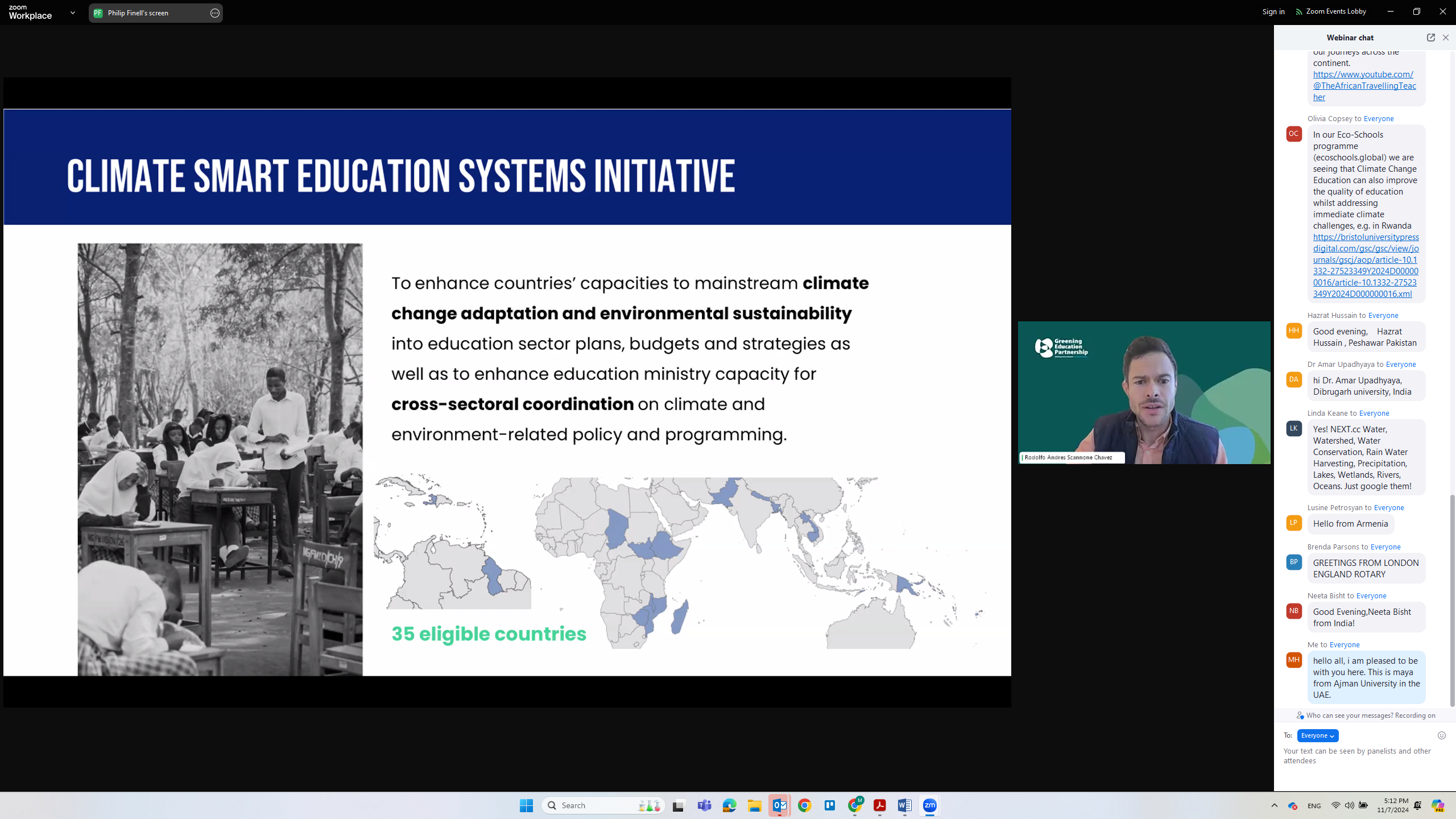The height and width of the screenshot is (819, 1456).
Task: Open the Everyone recipient dropdown
Action: (x=1317, y=735)
